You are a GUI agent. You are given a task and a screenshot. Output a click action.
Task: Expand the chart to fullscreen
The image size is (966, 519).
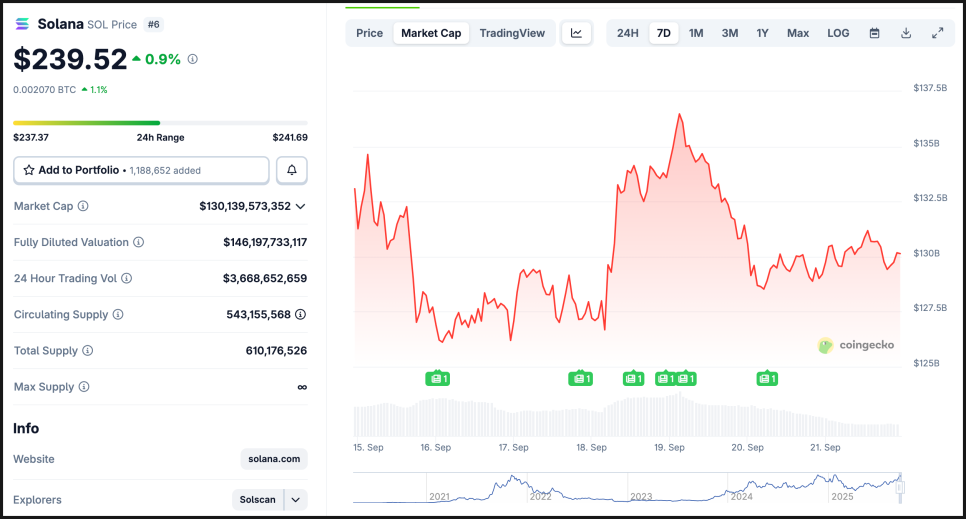[938, 33]
